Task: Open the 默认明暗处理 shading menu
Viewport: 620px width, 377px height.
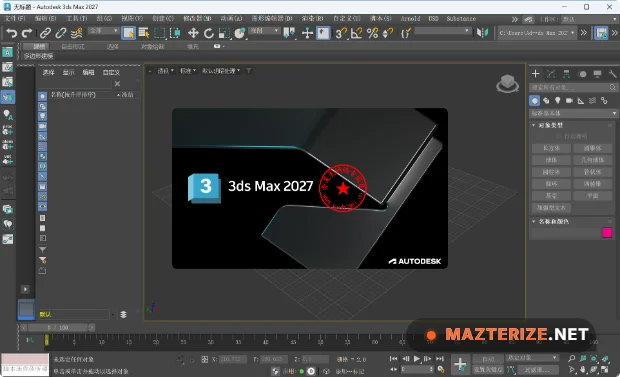Action: (x=221, y=71)
